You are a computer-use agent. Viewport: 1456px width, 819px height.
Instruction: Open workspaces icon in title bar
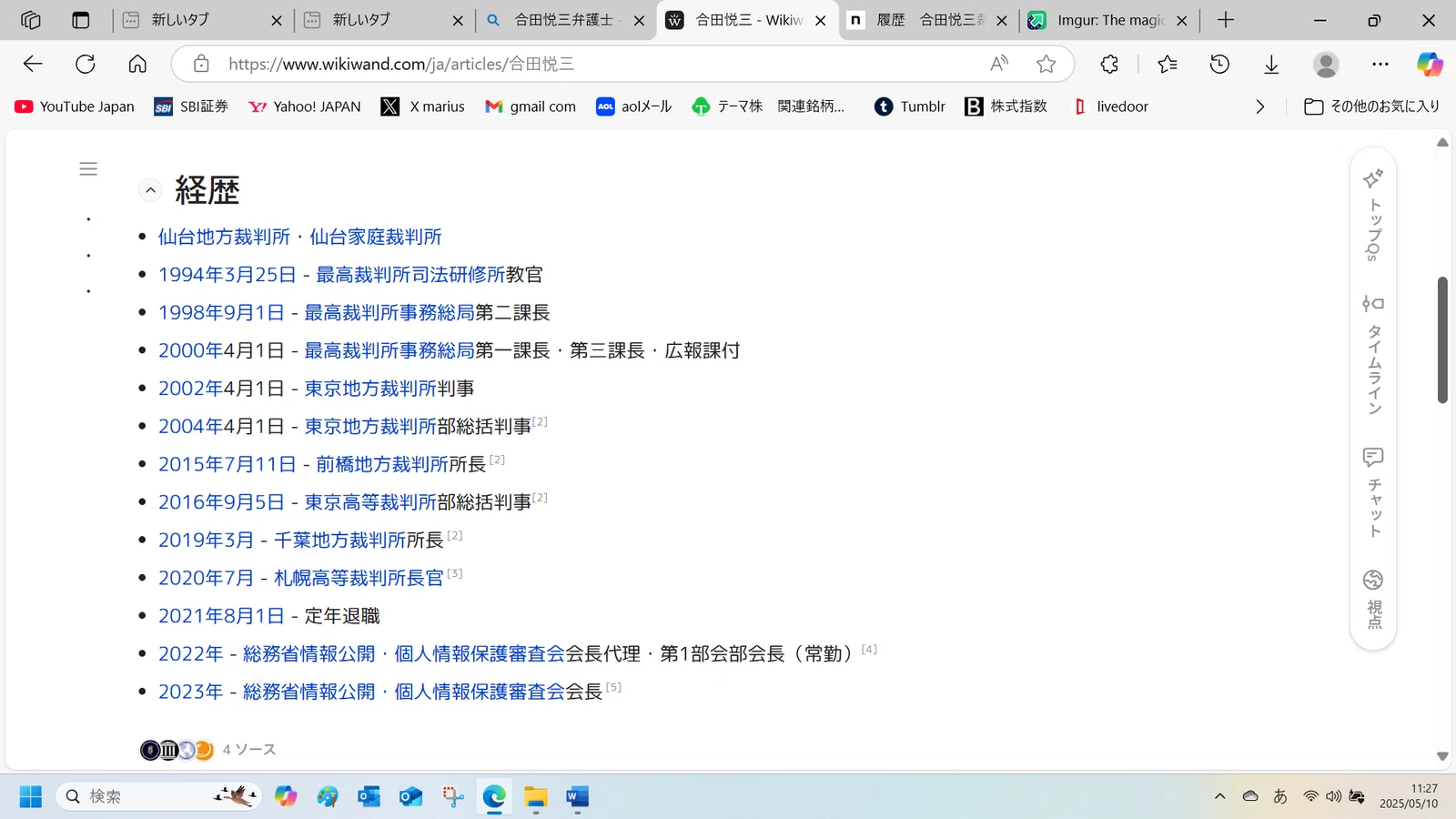[31, 20]
